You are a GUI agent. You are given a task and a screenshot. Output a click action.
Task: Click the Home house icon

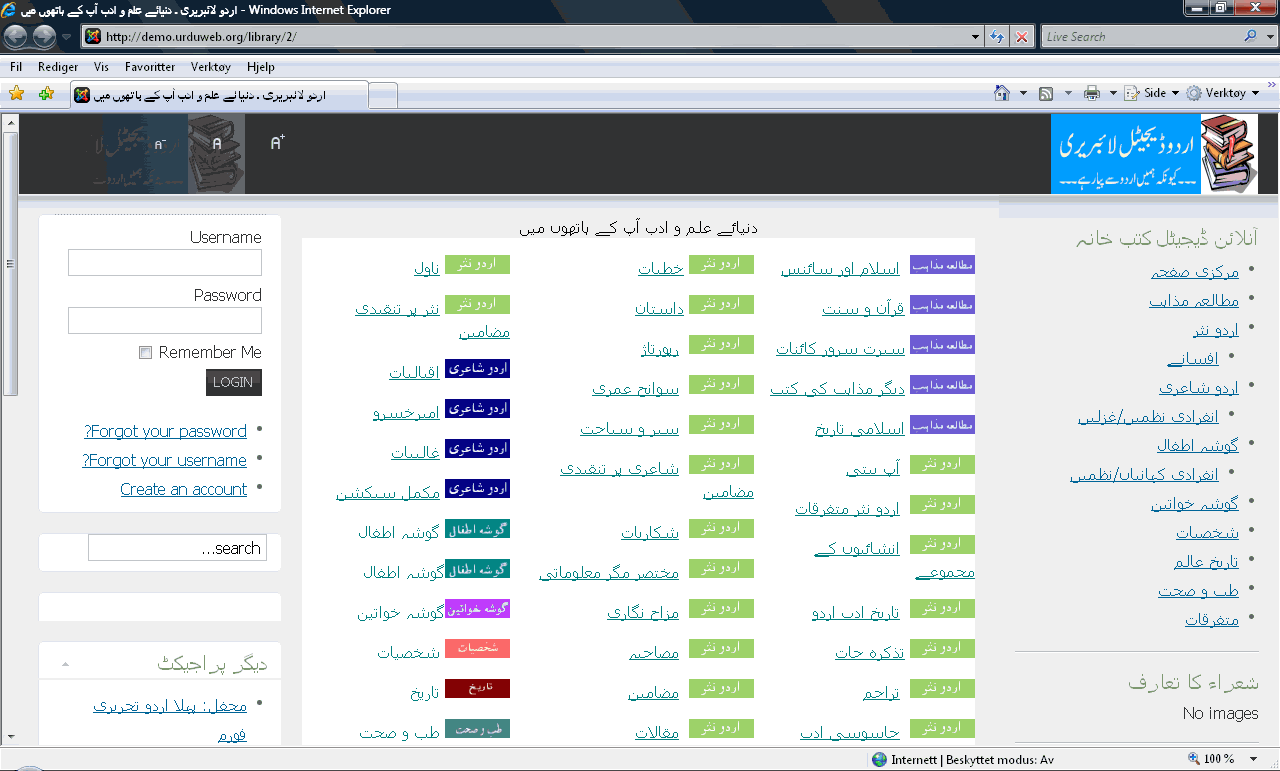point(1002,93)
